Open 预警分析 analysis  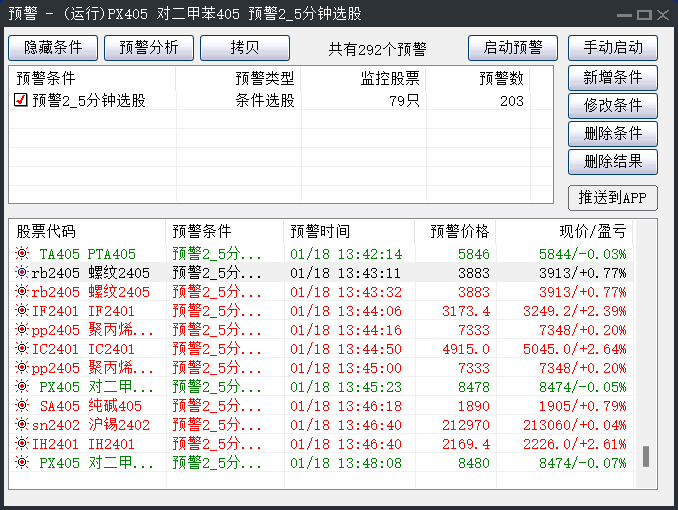tap(149, 48)
